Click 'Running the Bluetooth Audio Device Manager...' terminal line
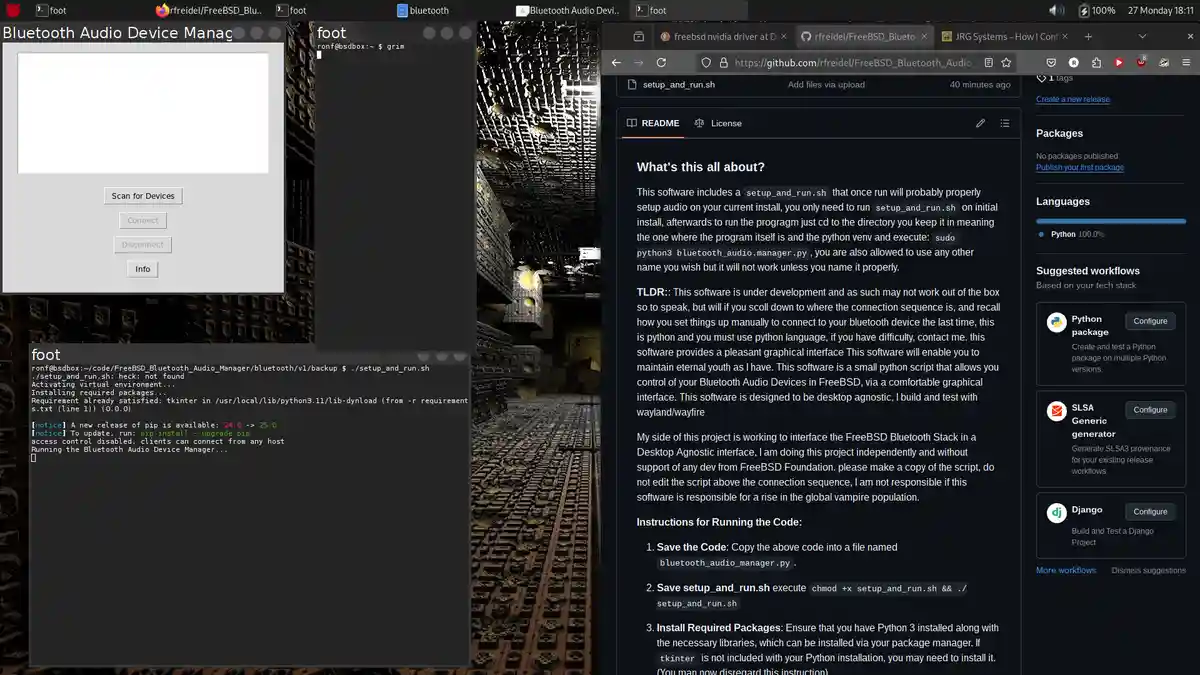Screen dimensions: 1200x675 click(x=129, y=449)
